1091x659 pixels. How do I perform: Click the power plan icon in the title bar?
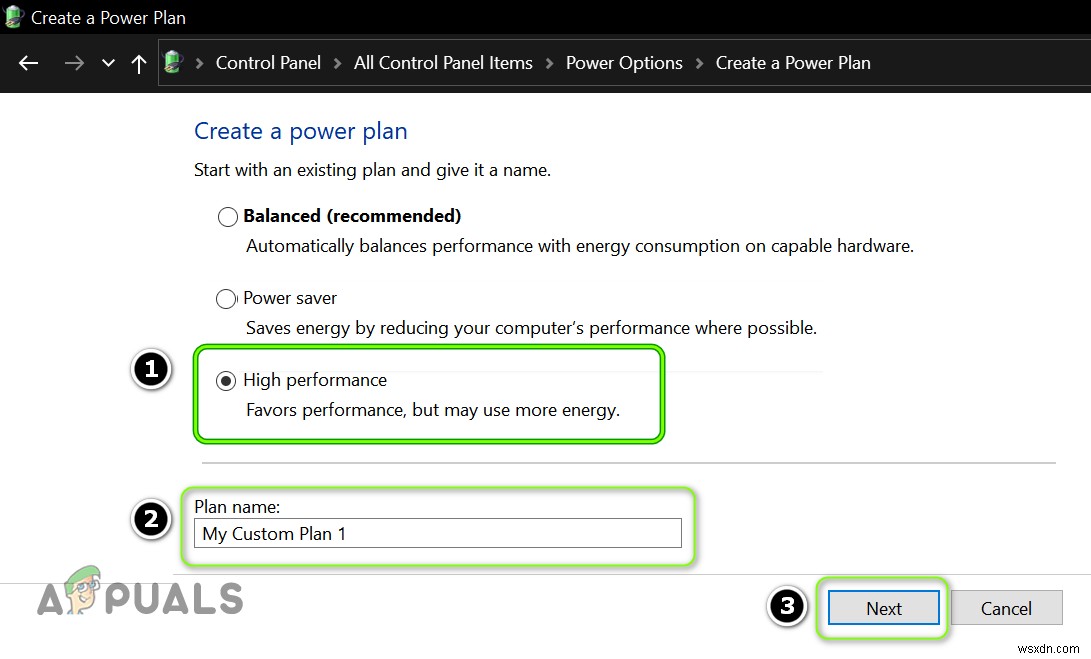[x=14, y=17]
